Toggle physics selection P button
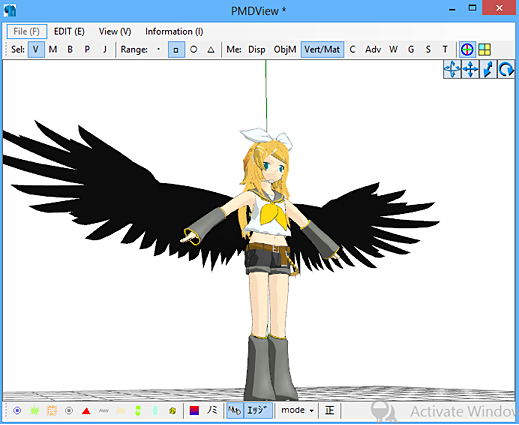 click(x=87, y=50)
